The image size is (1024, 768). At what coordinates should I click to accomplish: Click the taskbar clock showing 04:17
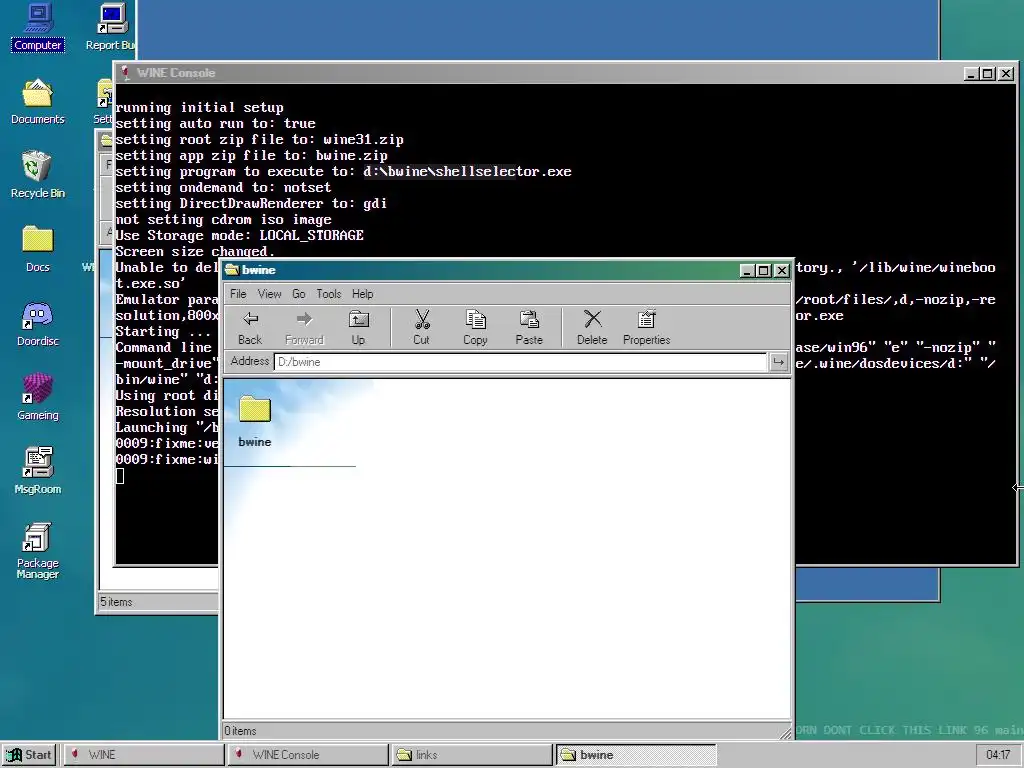click(x=998, y=755)
